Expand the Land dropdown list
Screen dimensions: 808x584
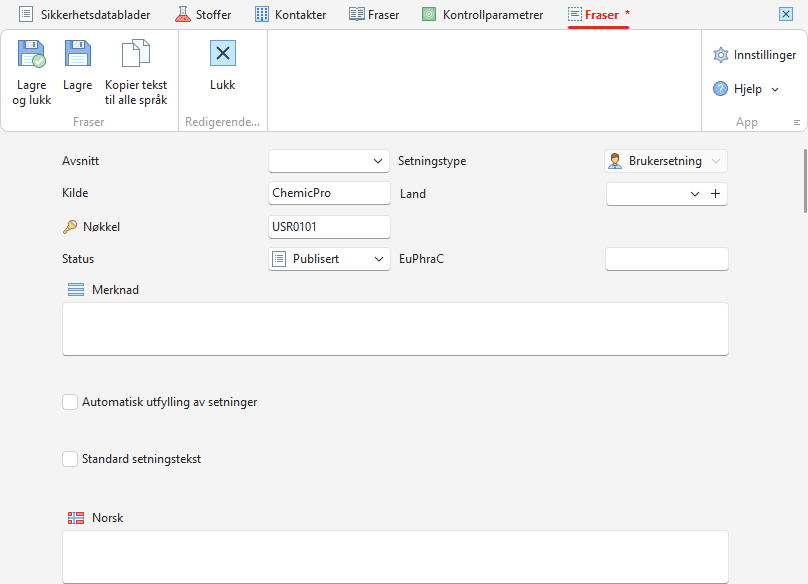(695, 194)
